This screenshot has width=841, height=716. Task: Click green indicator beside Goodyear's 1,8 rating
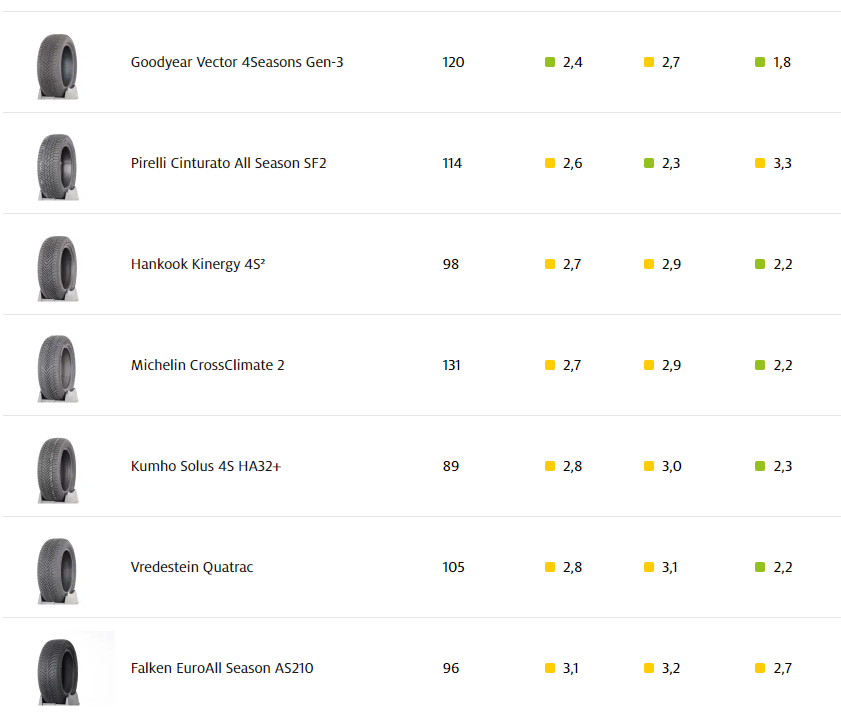point(760,62)
